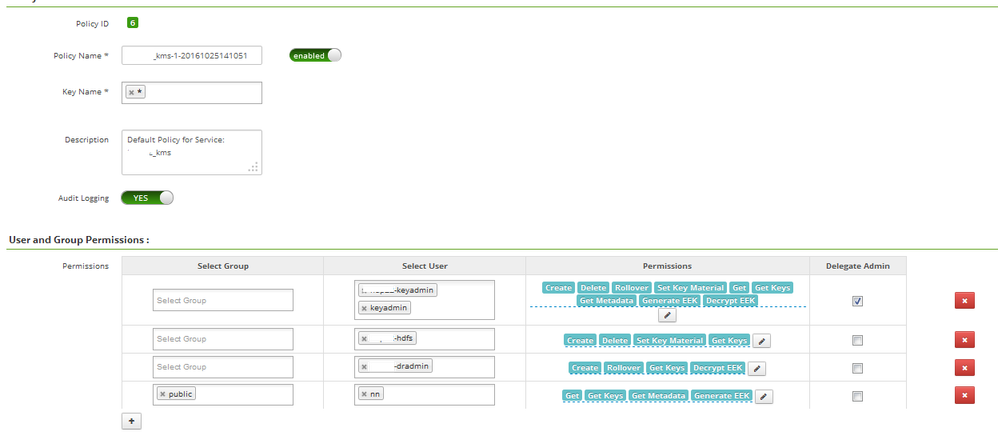
Task: Click Decrypt EEK tag in -dradmin row
Action: (717, 368)
